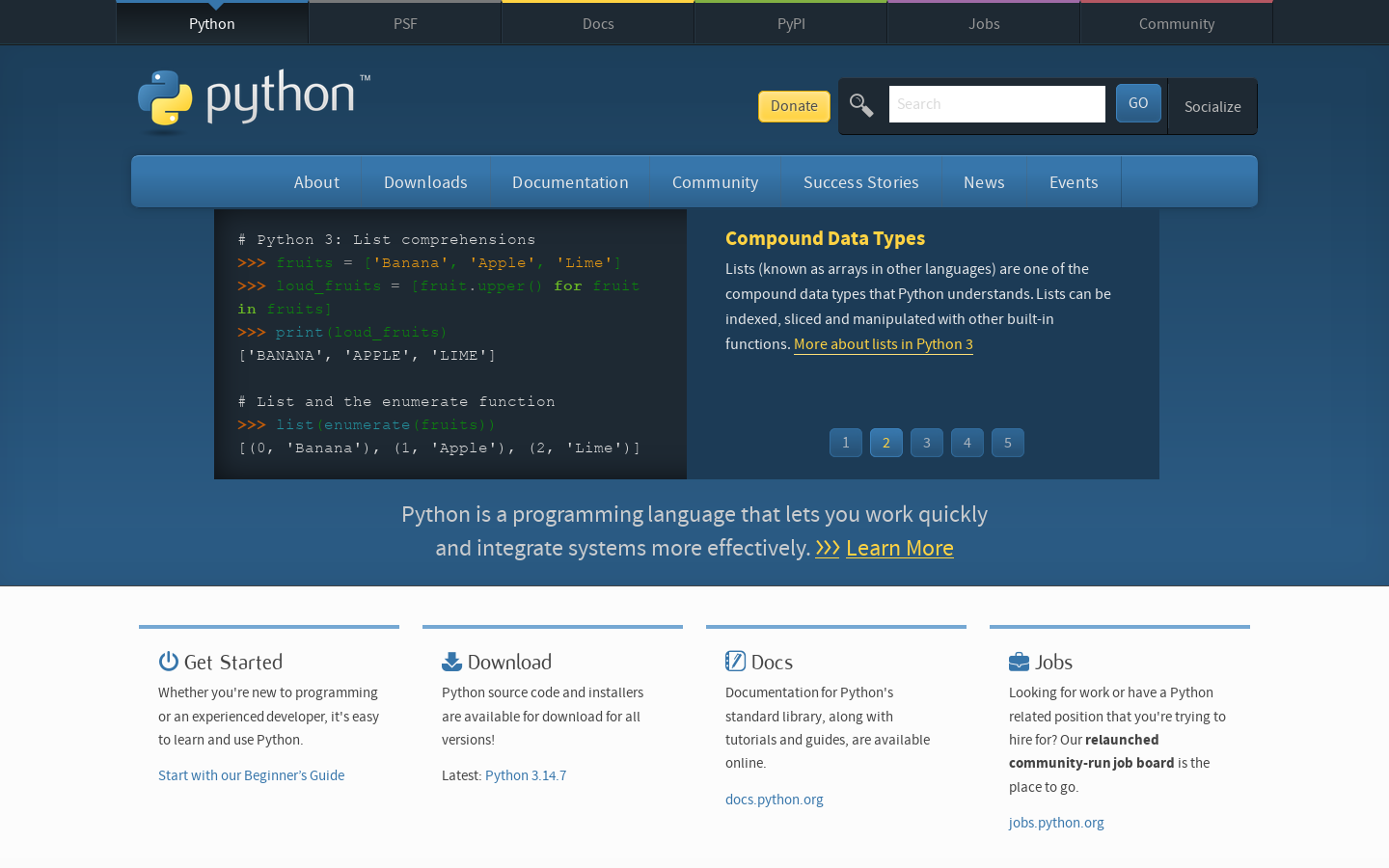Open the News menu
This screenshot has width=1389, height=868.
[x=984, y=182]
